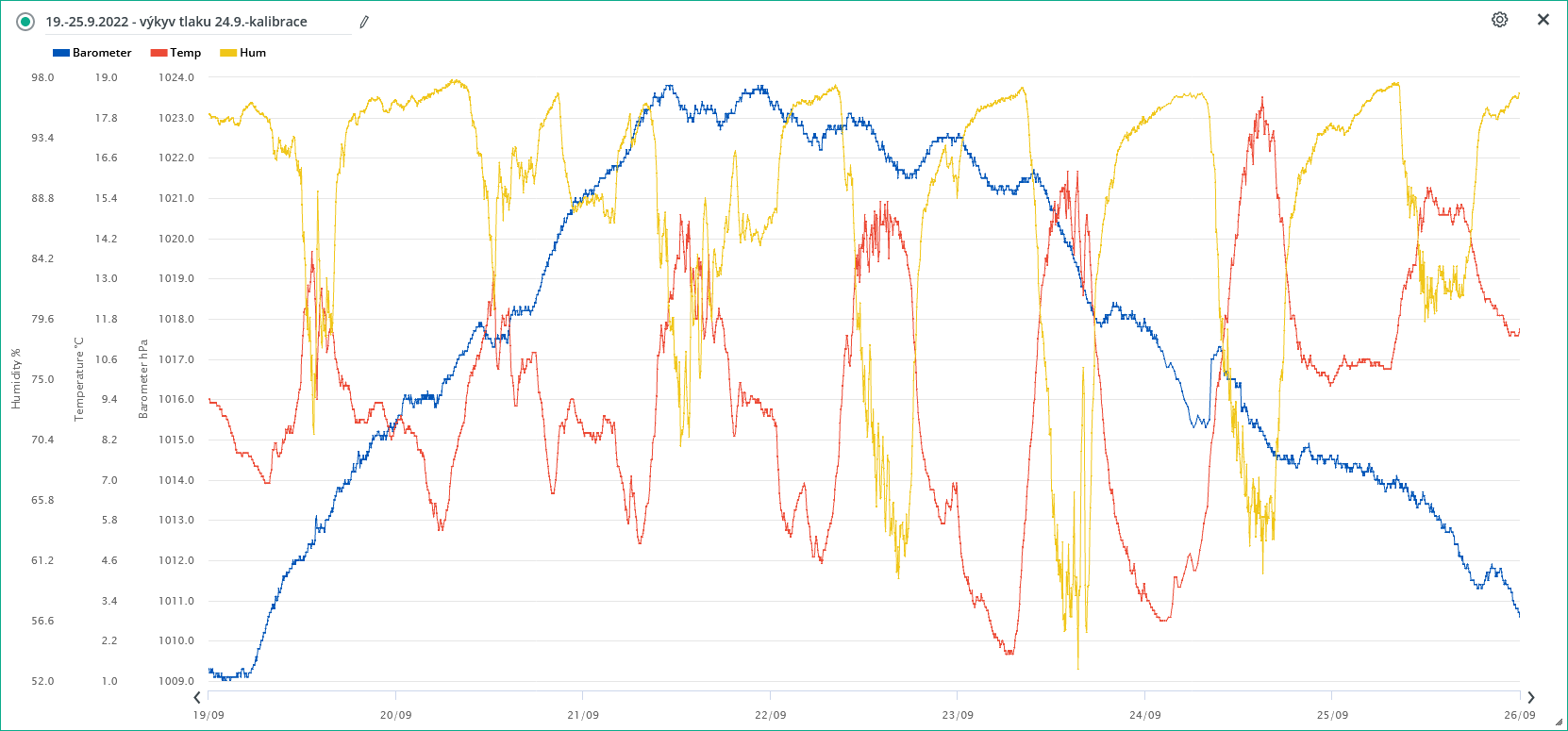
Task: Click the Temperature °C axis title
Action: pos(79,379)
